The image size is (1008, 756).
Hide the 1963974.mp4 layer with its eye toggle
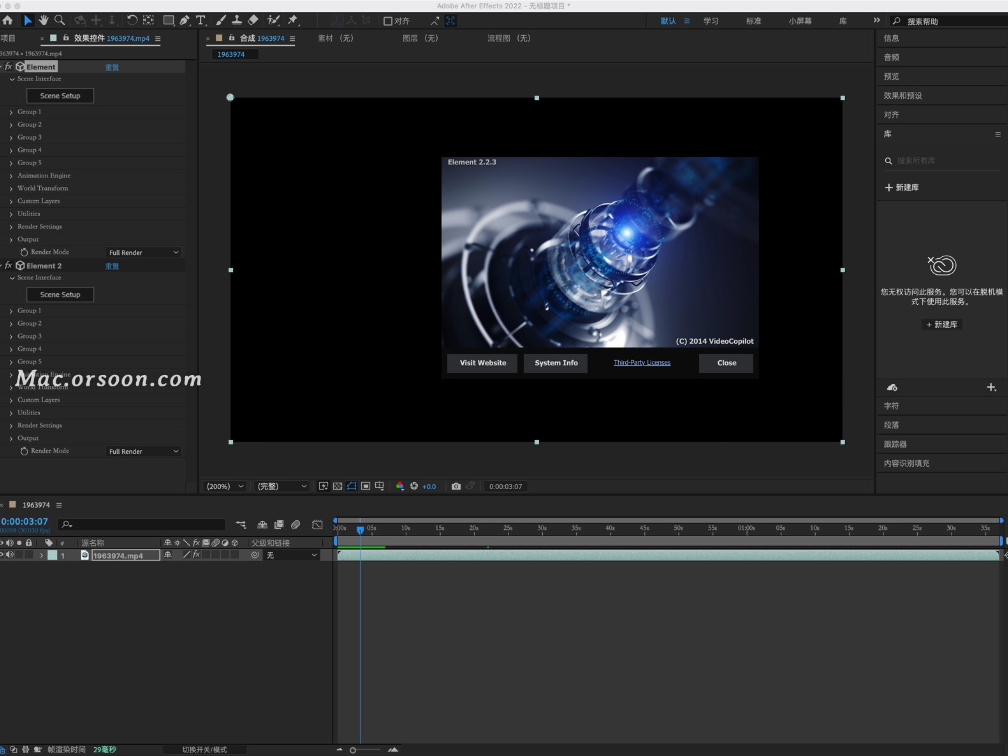pos(4,554)
